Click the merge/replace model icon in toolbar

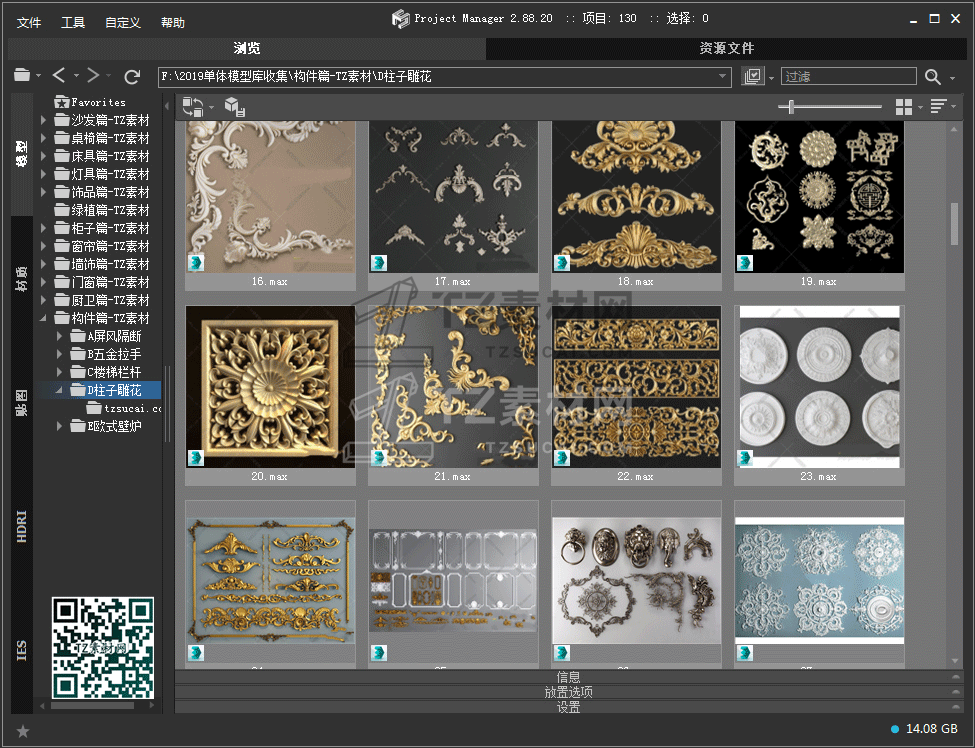coord(192,107)
